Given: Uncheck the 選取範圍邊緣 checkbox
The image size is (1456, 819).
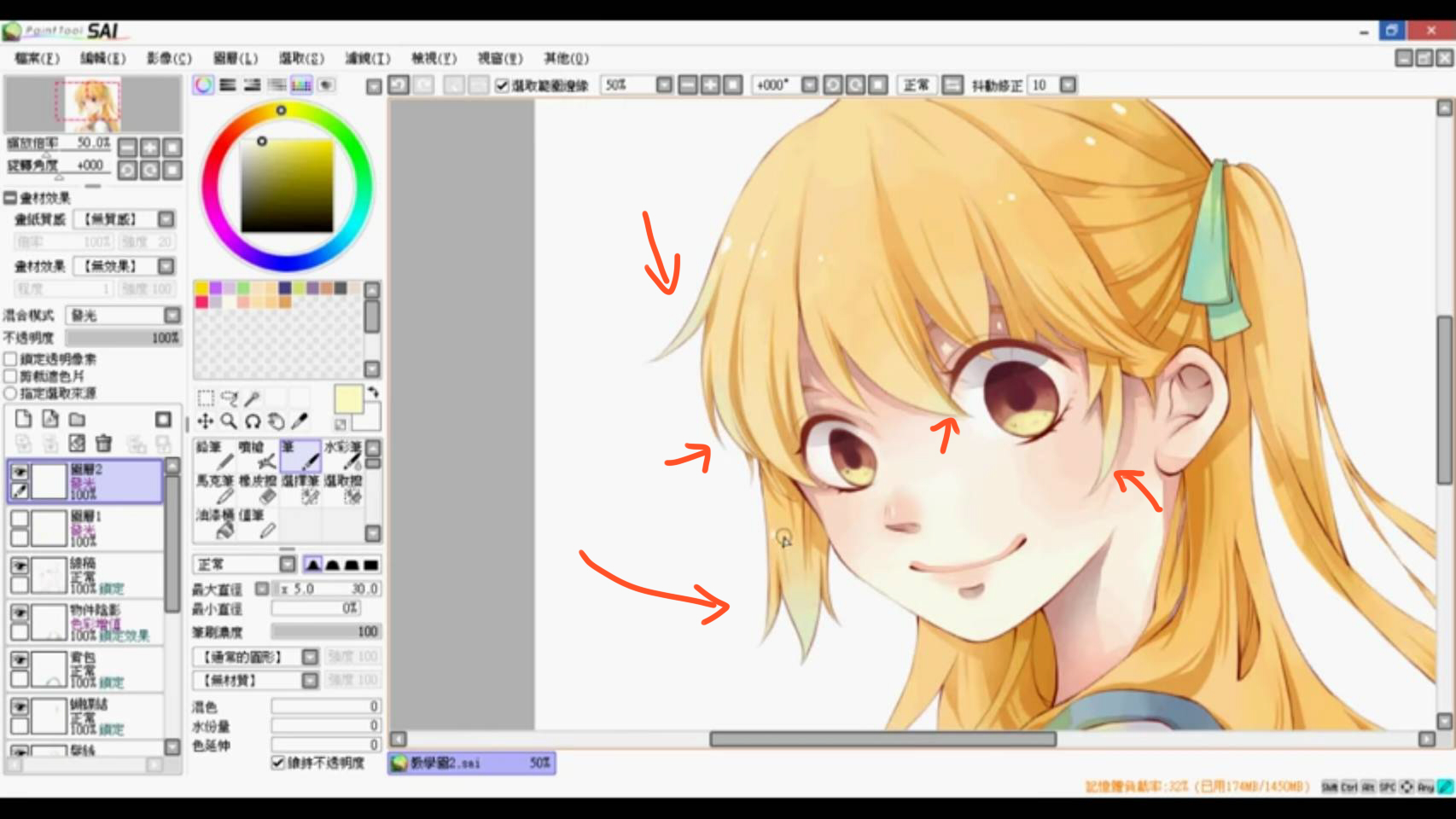Looking at the screenshot, I should (x=503, y=85).
